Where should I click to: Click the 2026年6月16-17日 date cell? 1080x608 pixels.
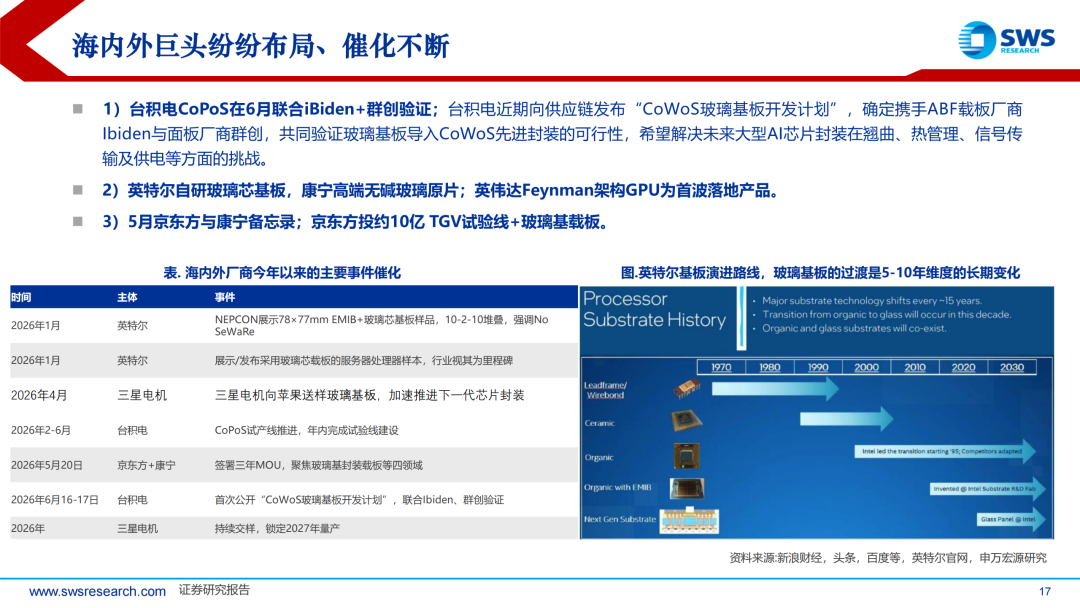(54, 500)
